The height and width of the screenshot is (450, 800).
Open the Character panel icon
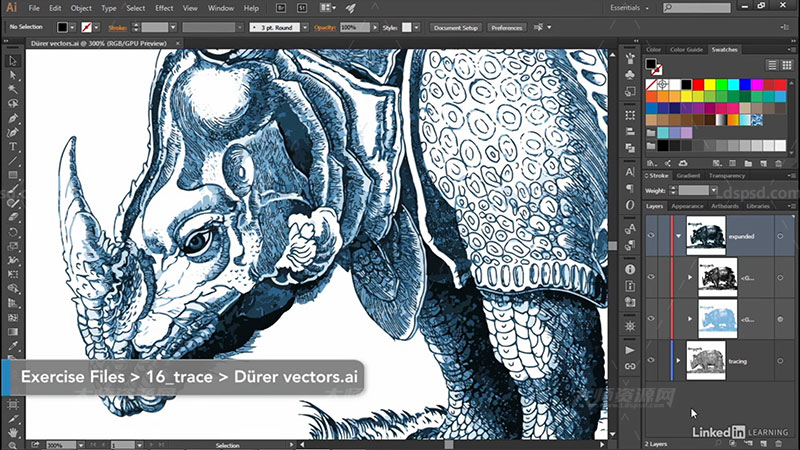tap(630, 172)
